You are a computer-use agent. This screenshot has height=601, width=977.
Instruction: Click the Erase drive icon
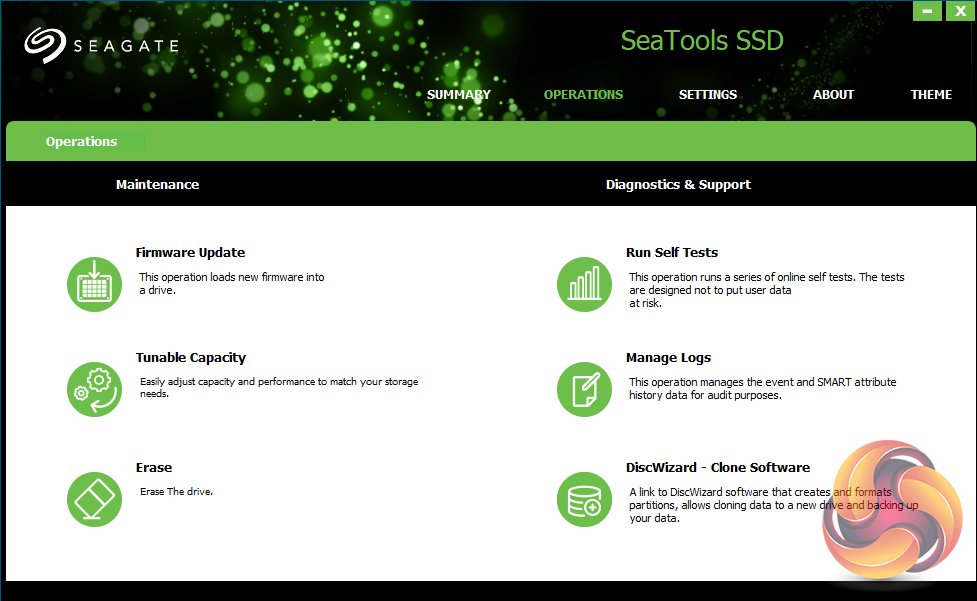pos(94,499)
